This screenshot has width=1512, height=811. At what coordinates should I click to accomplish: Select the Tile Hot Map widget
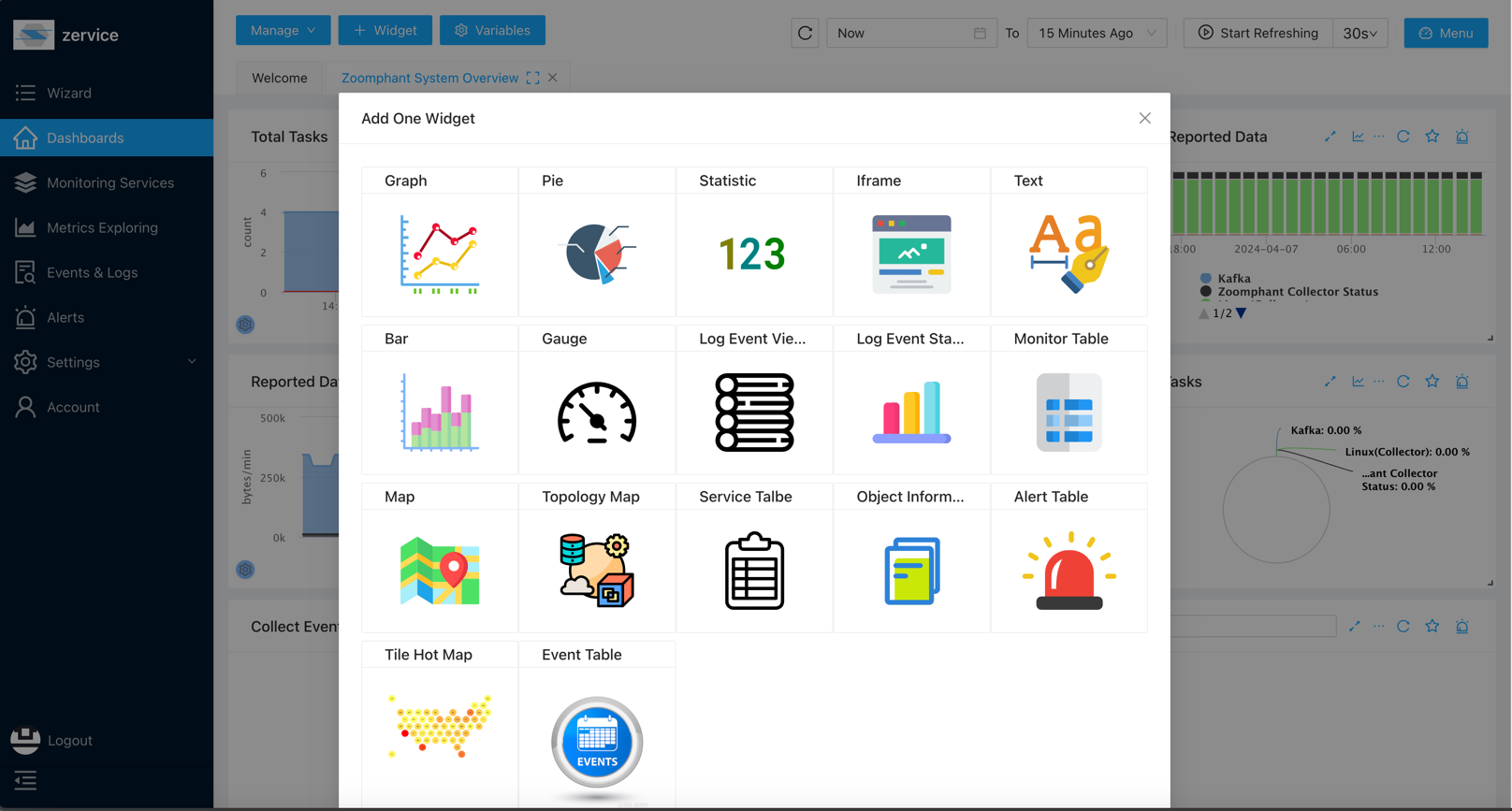click(439, 728)
